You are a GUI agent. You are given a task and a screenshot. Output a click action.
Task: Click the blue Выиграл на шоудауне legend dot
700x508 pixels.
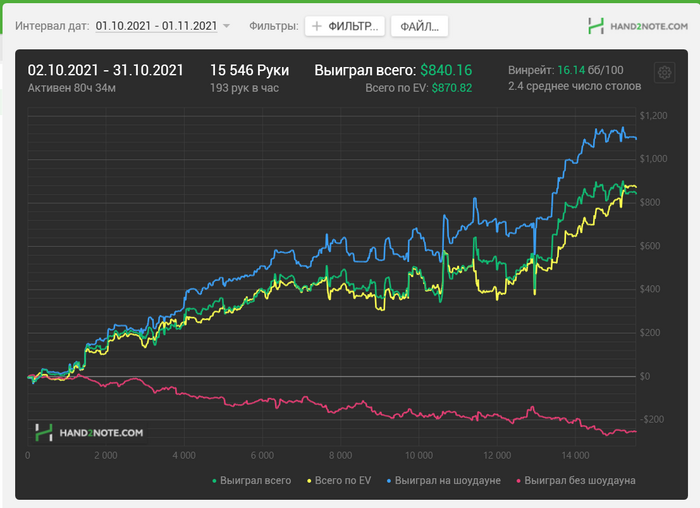(389, 481)
